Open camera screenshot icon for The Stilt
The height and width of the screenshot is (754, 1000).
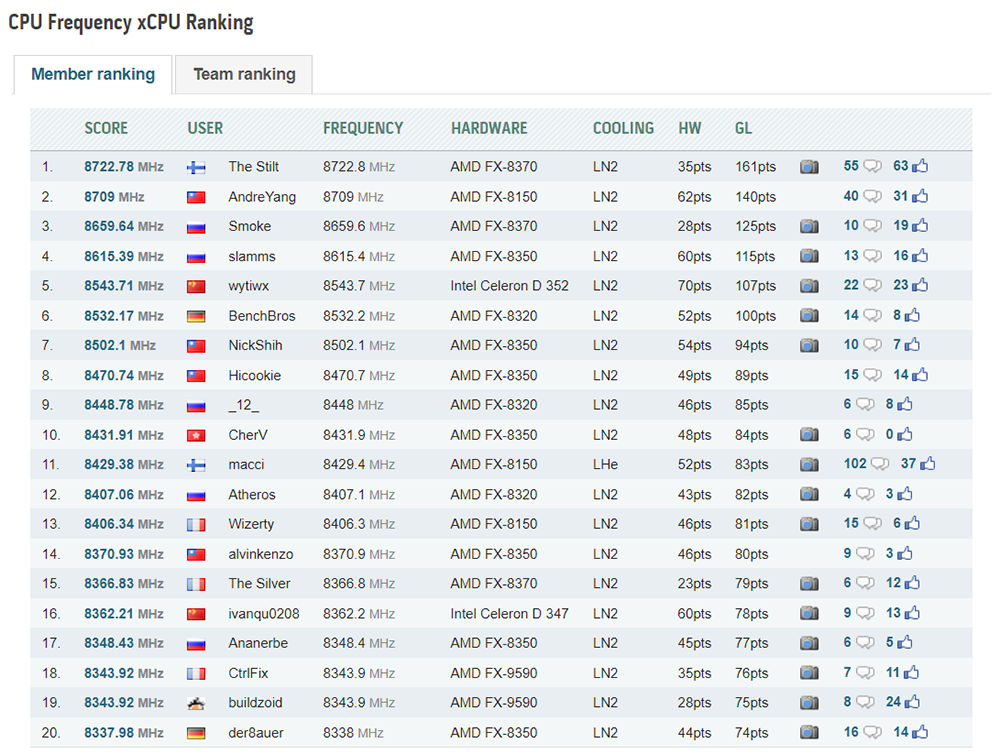click(x=809, y=167)
